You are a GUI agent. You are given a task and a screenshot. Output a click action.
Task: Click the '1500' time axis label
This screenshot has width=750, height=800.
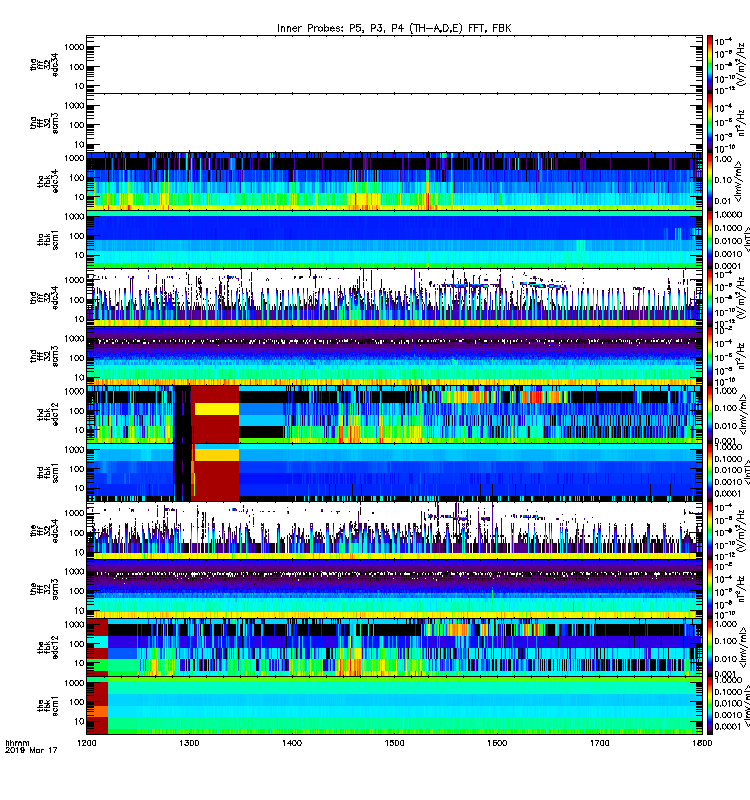pyautogui.click(x=394, y=743)
